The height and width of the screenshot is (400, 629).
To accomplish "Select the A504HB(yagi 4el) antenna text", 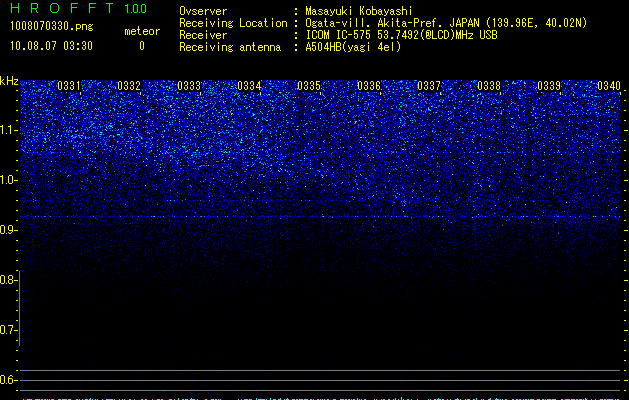I will pos(353,47).
